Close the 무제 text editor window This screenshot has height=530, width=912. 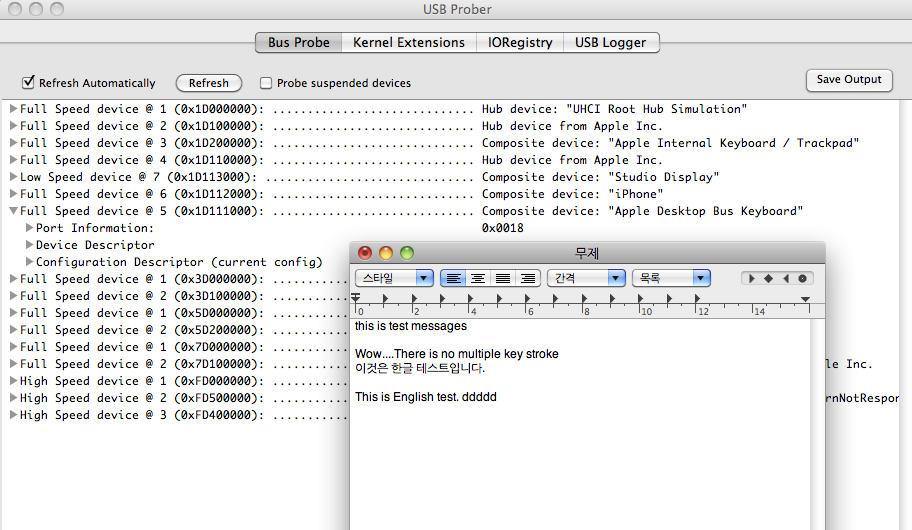pos(365,253)
